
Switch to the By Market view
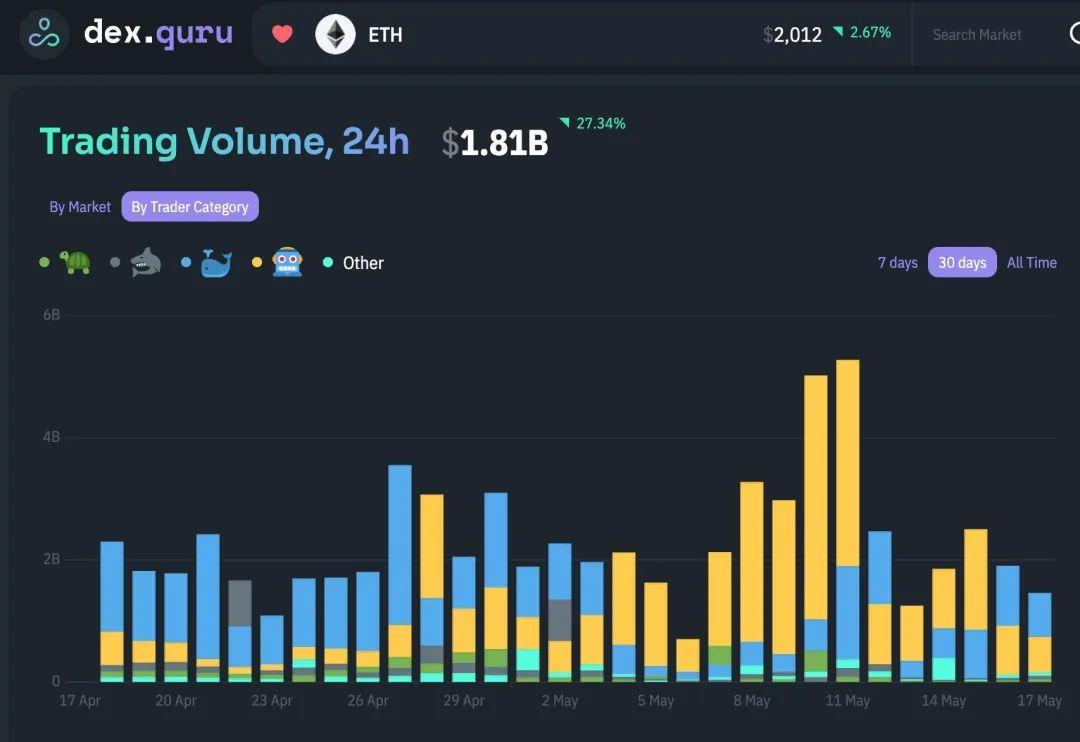pos(80,207)
